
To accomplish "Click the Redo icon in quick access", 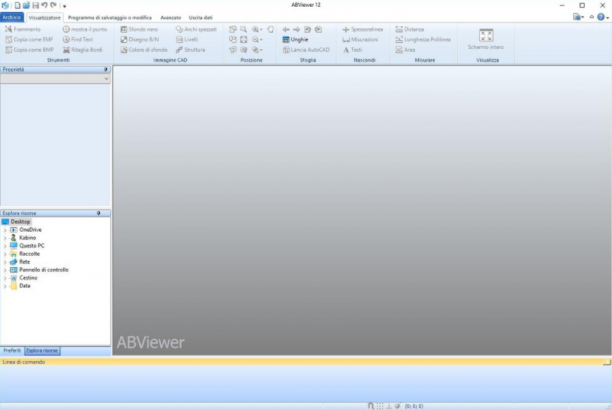I will pyautogui.click(x=53, y=5).
